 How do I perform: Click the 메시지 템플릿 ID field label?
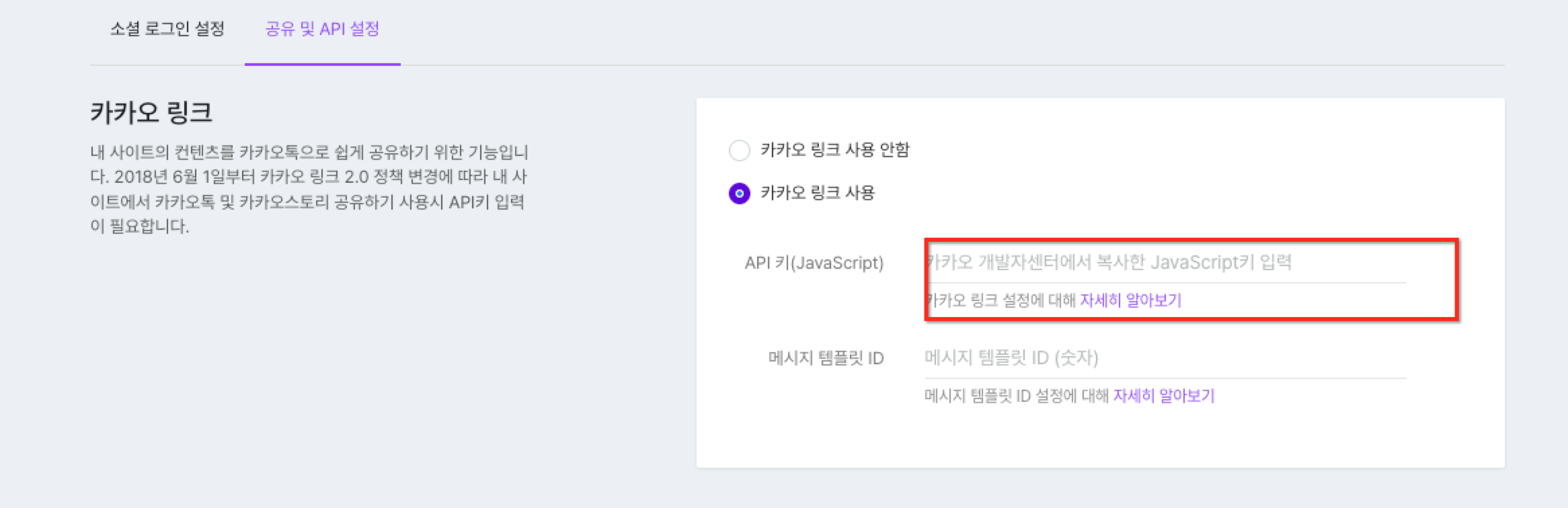point(826,358)
